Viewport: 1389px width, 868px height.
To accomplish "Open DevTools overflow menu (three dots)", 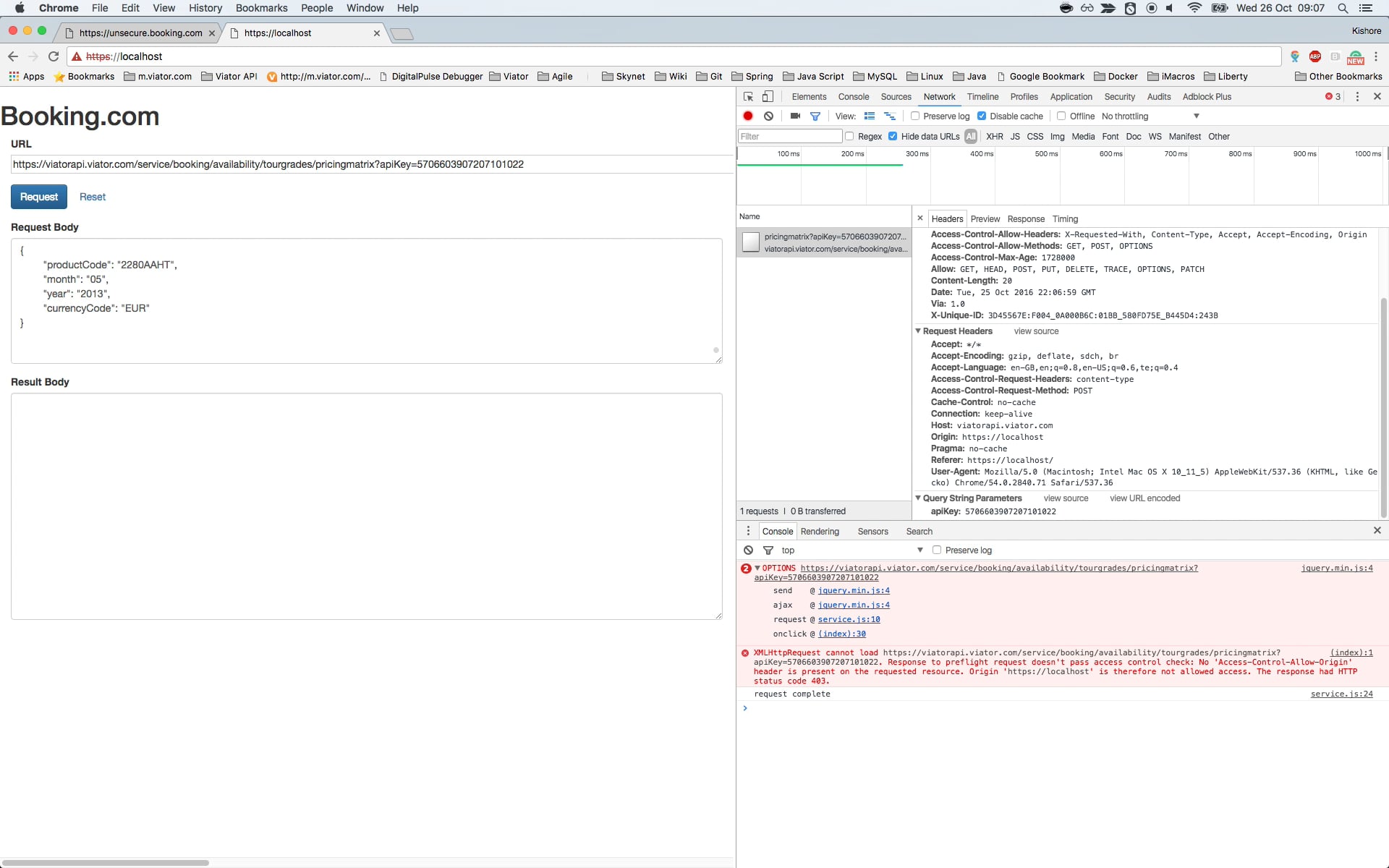I will pyautogui.click(x=1358, y=96).
